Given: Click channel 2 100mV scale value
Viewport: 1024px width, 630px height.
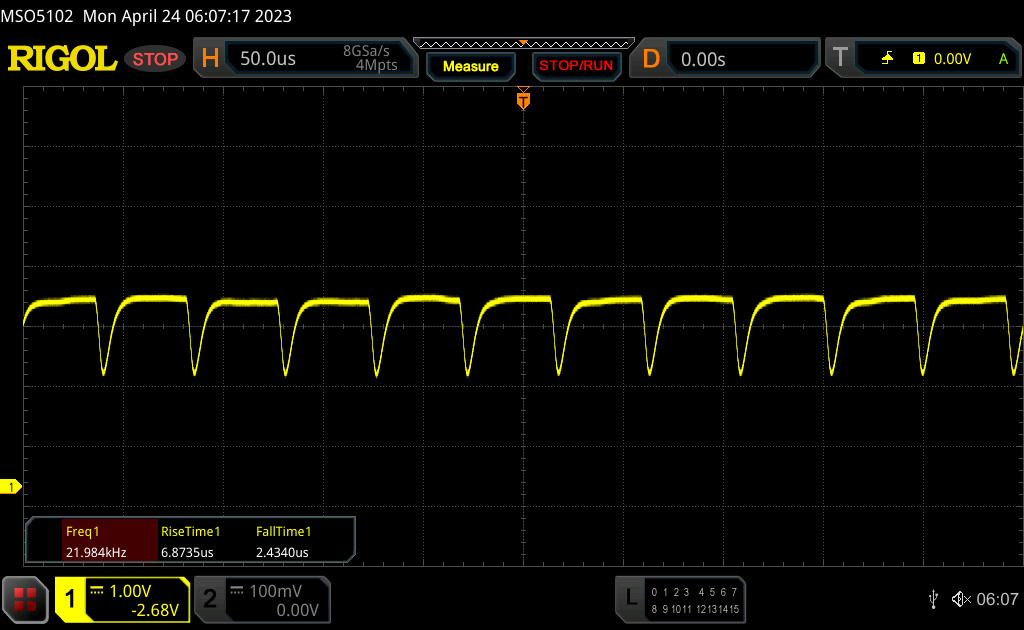Looking at the screenshot, I should [276, 591].
